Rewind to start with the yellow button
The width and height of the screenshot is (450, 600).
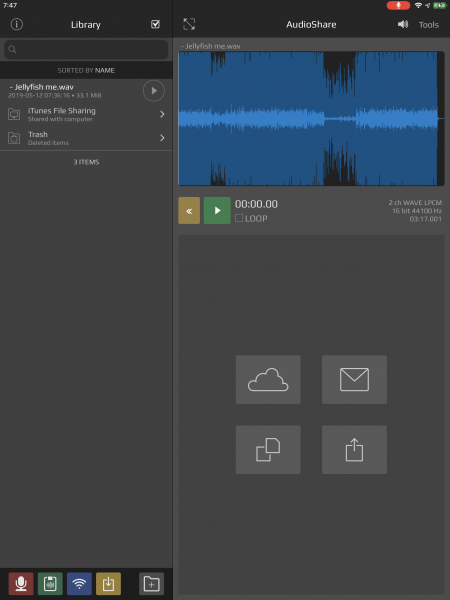click(189, 210)
